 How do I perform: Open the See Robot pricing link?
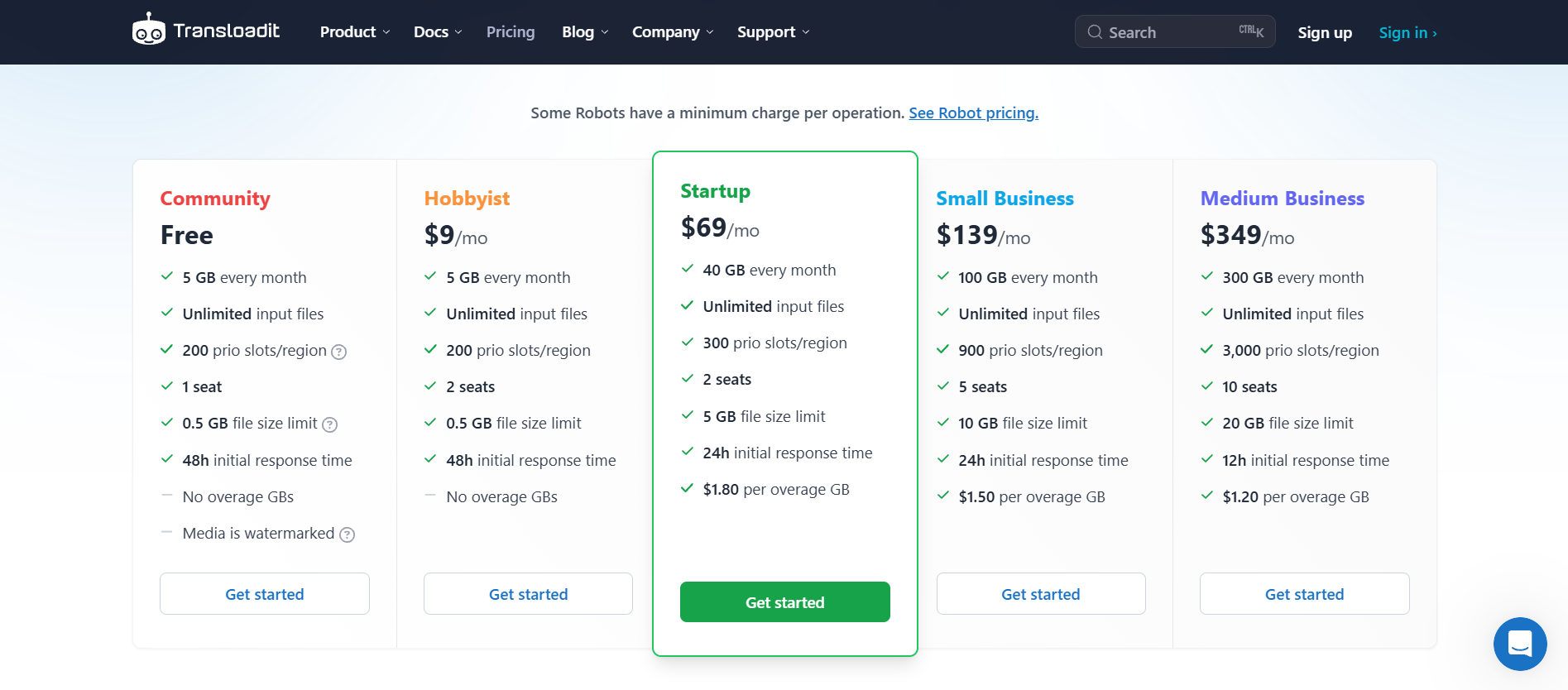pos(973,113)
